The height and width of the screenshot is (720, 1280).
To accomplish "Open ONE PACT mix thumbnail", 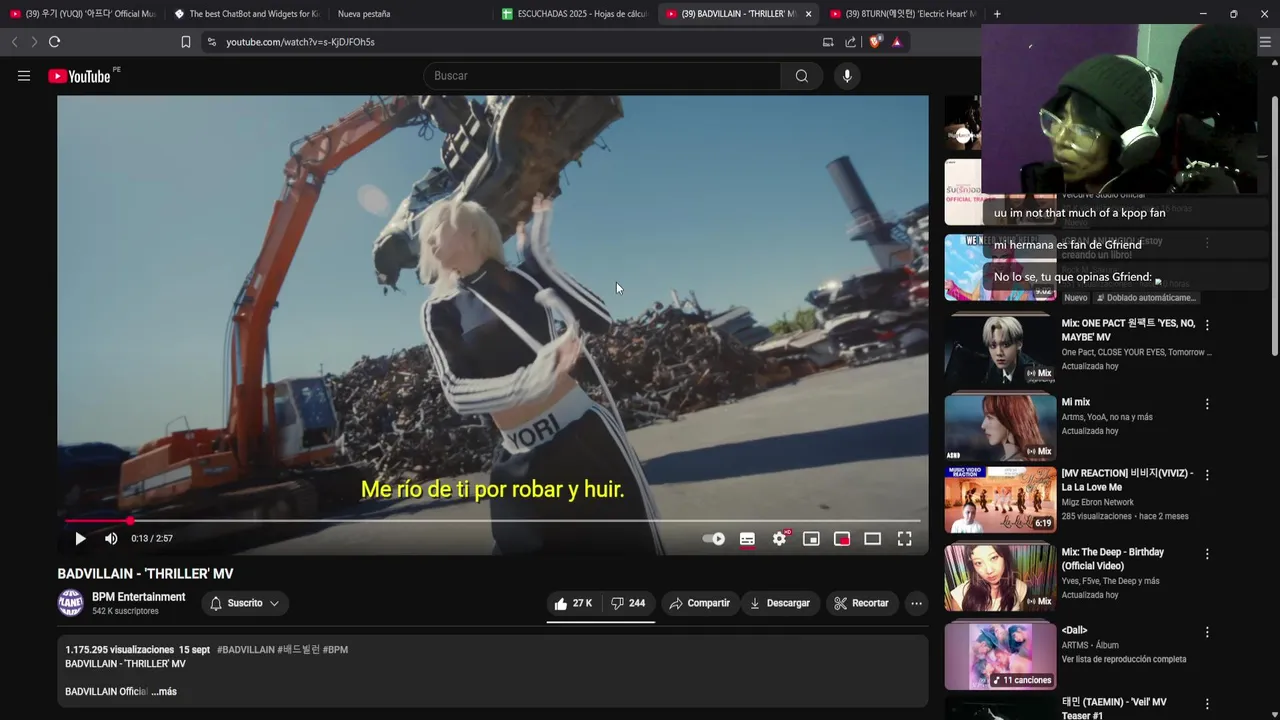I will 1000,350.
